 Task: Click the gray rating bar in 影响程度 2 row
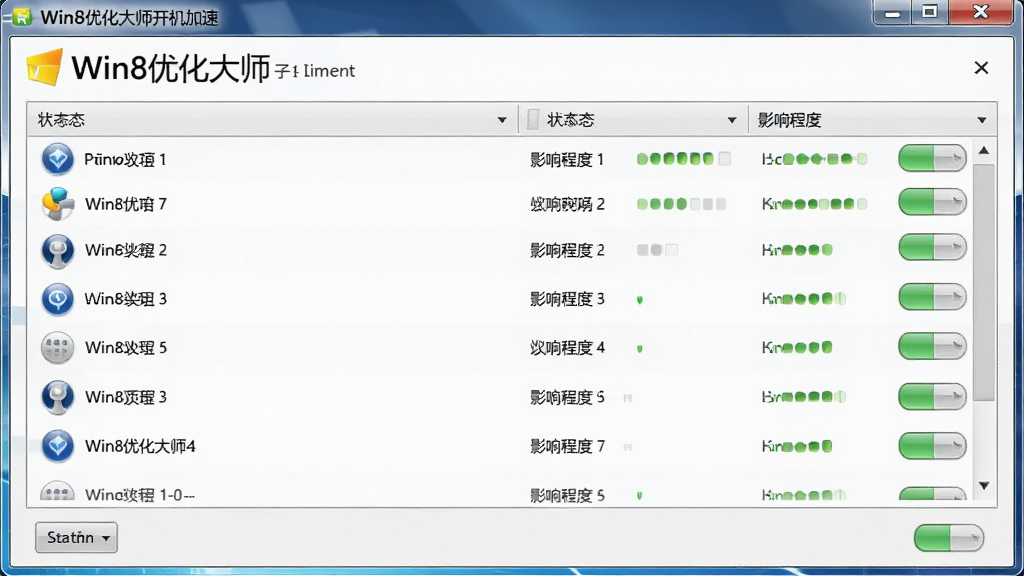tap(657, 250)
